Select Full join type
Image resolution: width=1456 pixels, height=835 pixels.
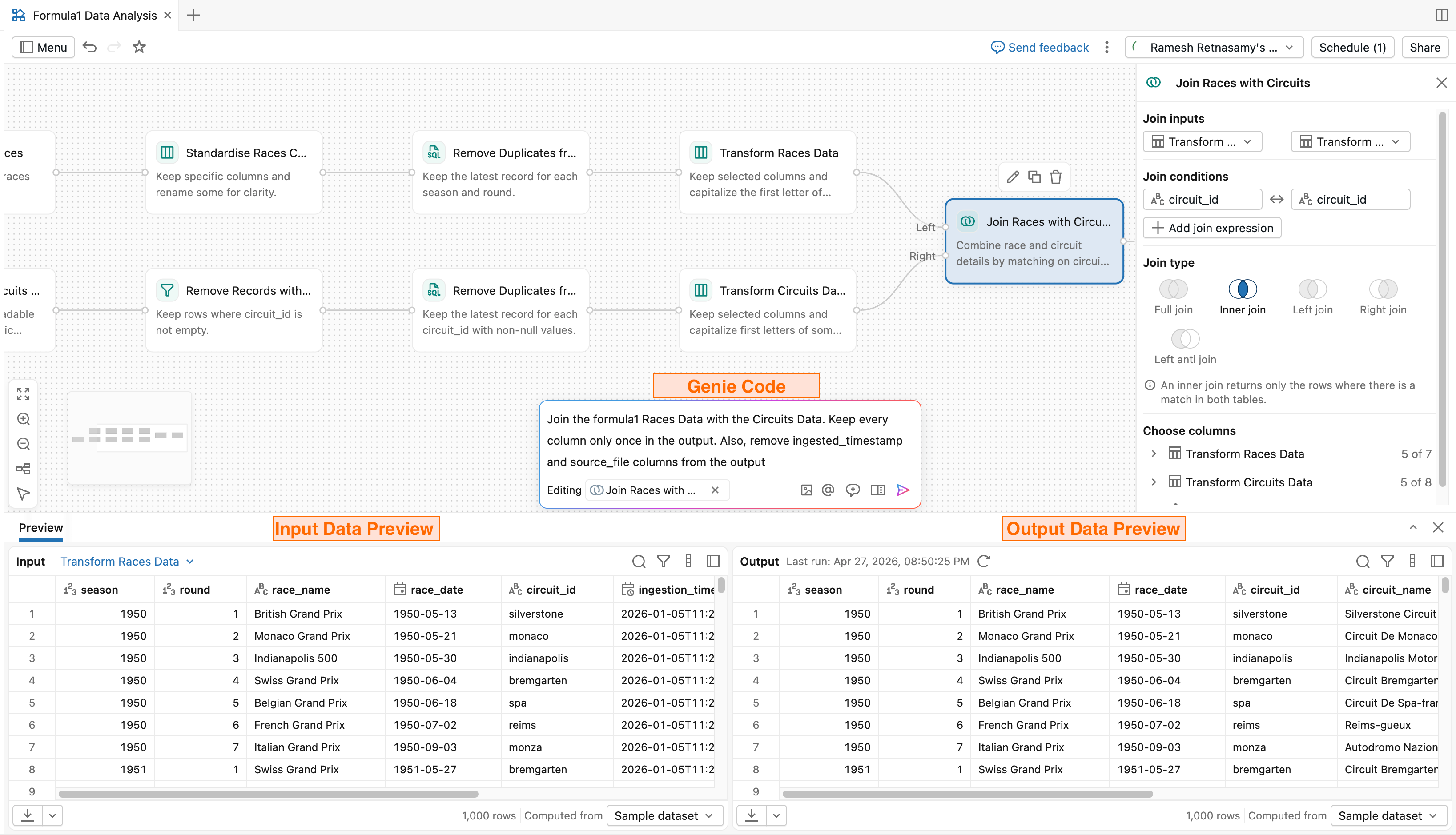click(x=1173, y=297)
